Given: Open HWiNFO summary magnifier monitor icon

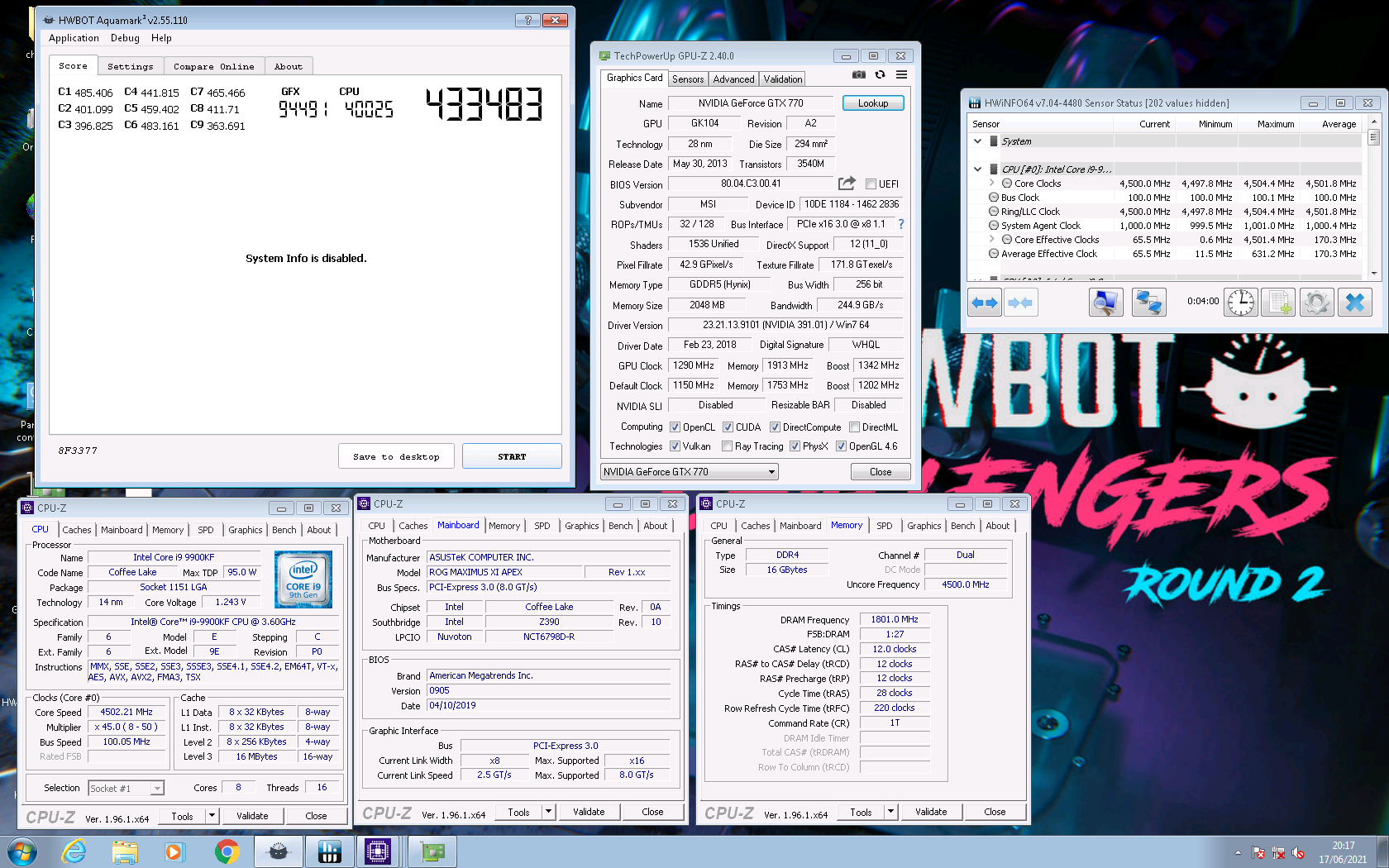Looking at the screenshot, I should tap(1105, 303).
